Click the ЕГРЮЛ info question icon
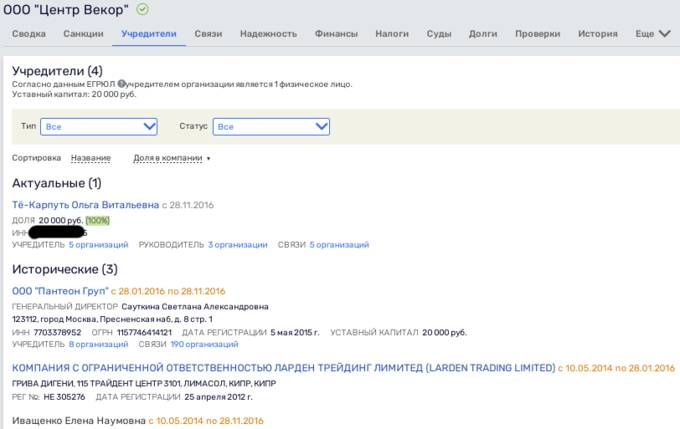The image size is (680, 429). tap(121, 84)
